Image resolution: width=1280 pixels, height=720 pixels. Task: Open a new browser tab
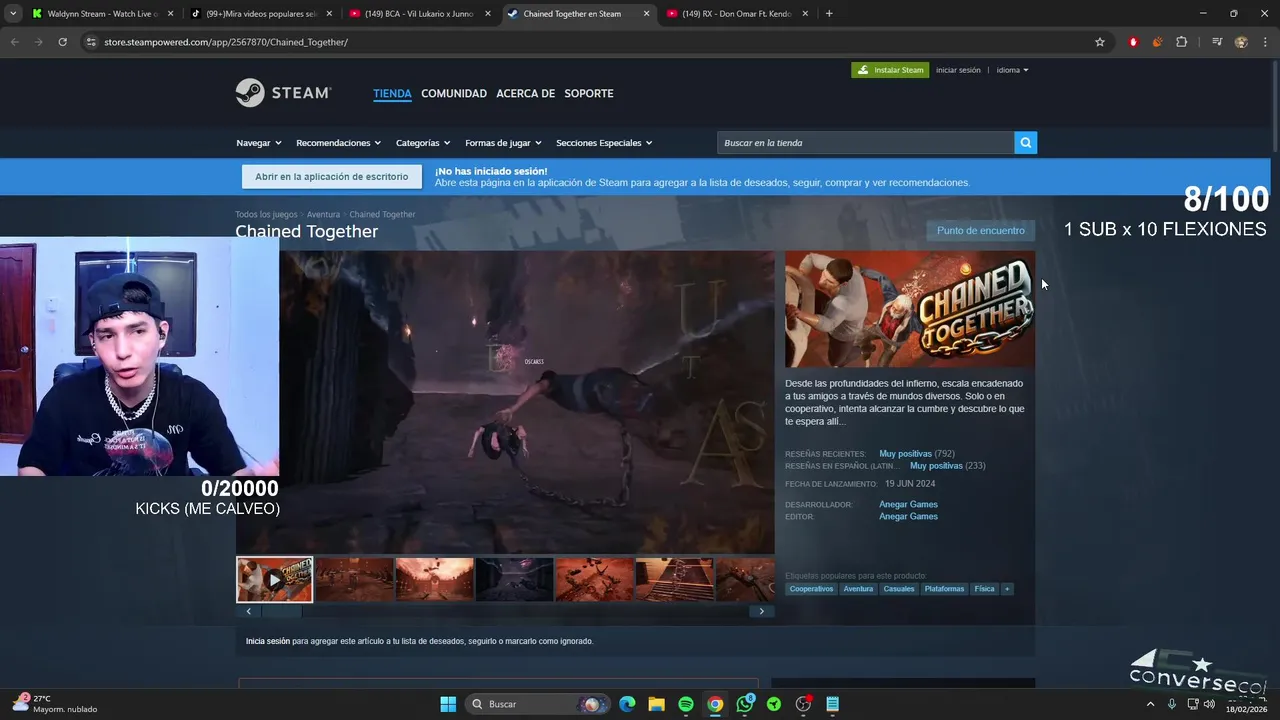(829, 14)
